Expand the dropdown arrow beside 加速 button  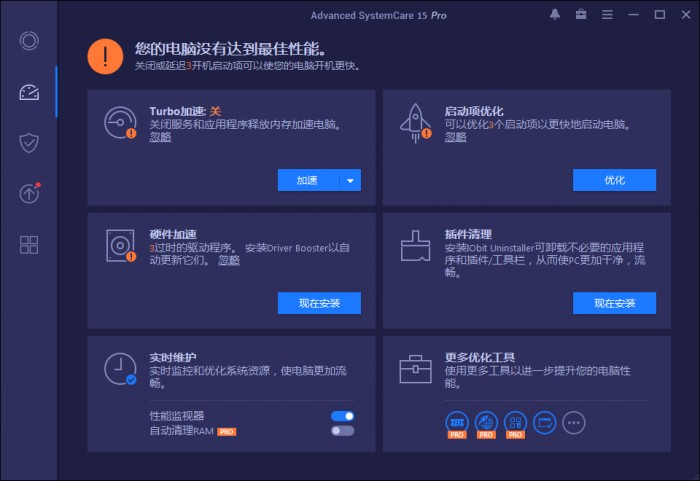(349, 181)
